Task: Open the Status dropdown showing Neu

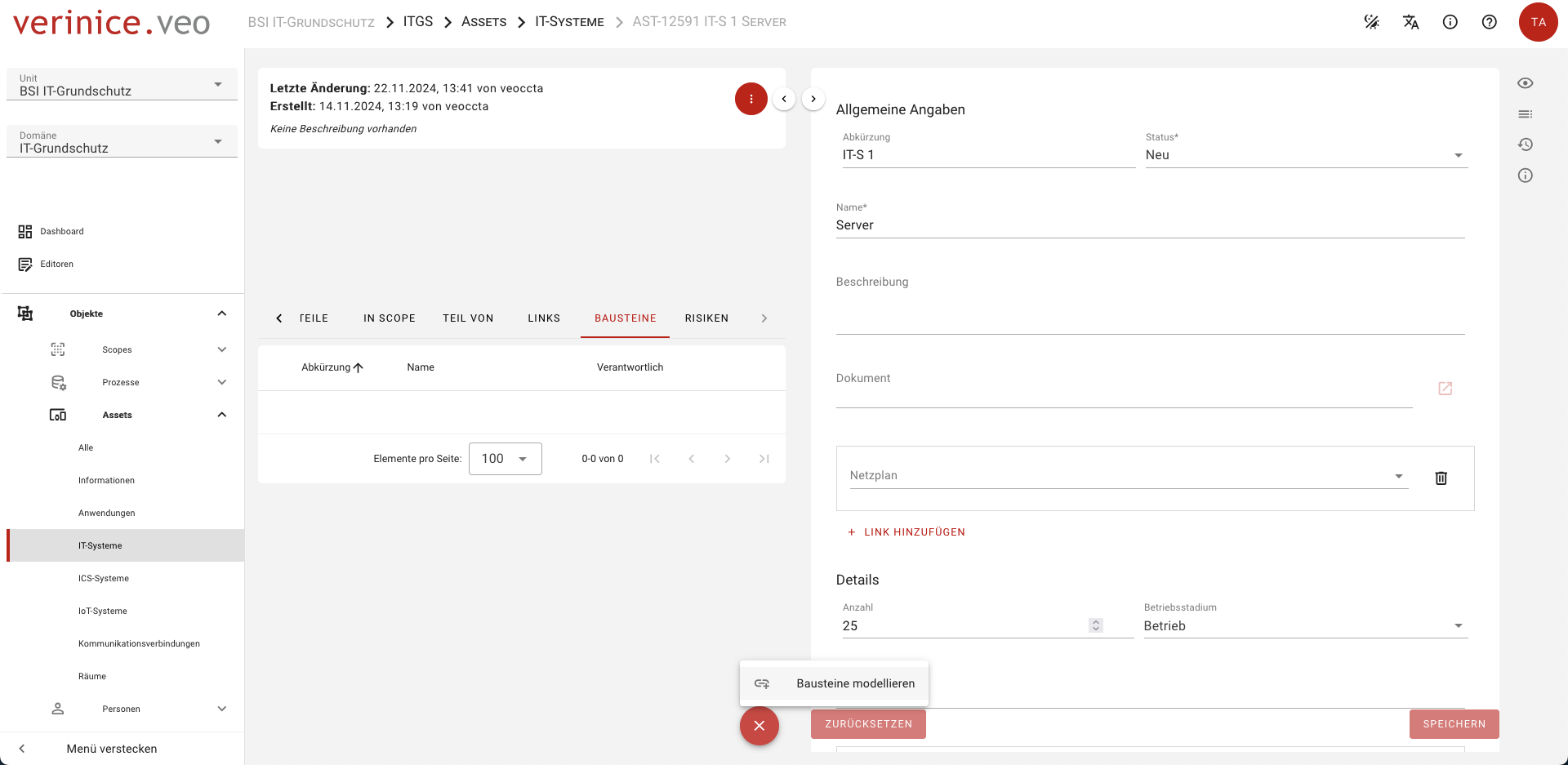Action: click(x=1305, y=155)
